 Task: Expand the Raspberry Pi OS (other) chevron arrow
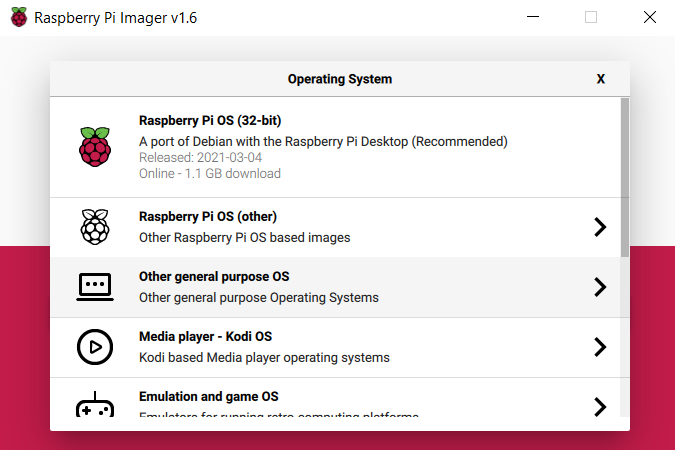pos(600,227)
